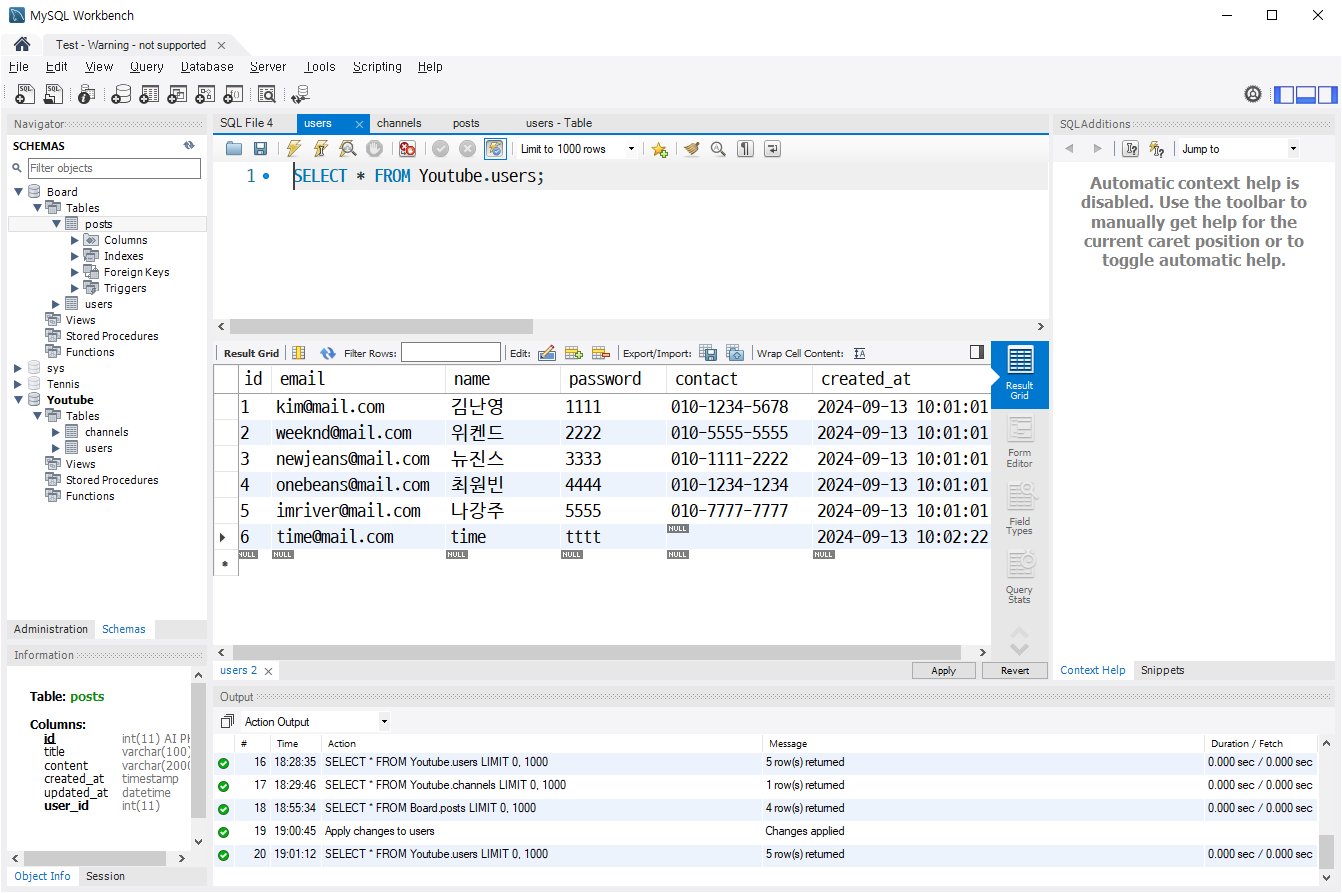This screenshot has width=1342, height=893.
Task: Collapse the Board schema
Action: pyautogui.click(x=18, y=192)
